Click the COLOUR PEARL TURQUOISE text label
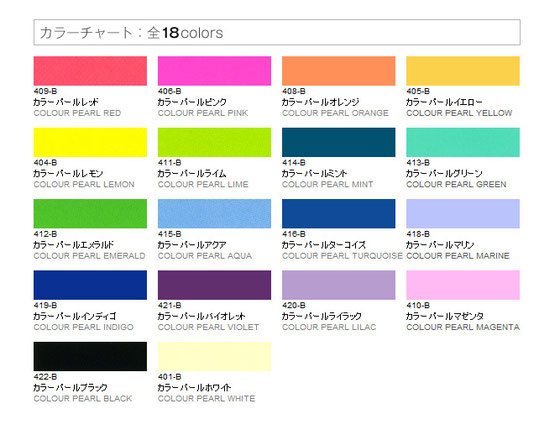Viewport: 560px width, 435px height. pos(342,256)
